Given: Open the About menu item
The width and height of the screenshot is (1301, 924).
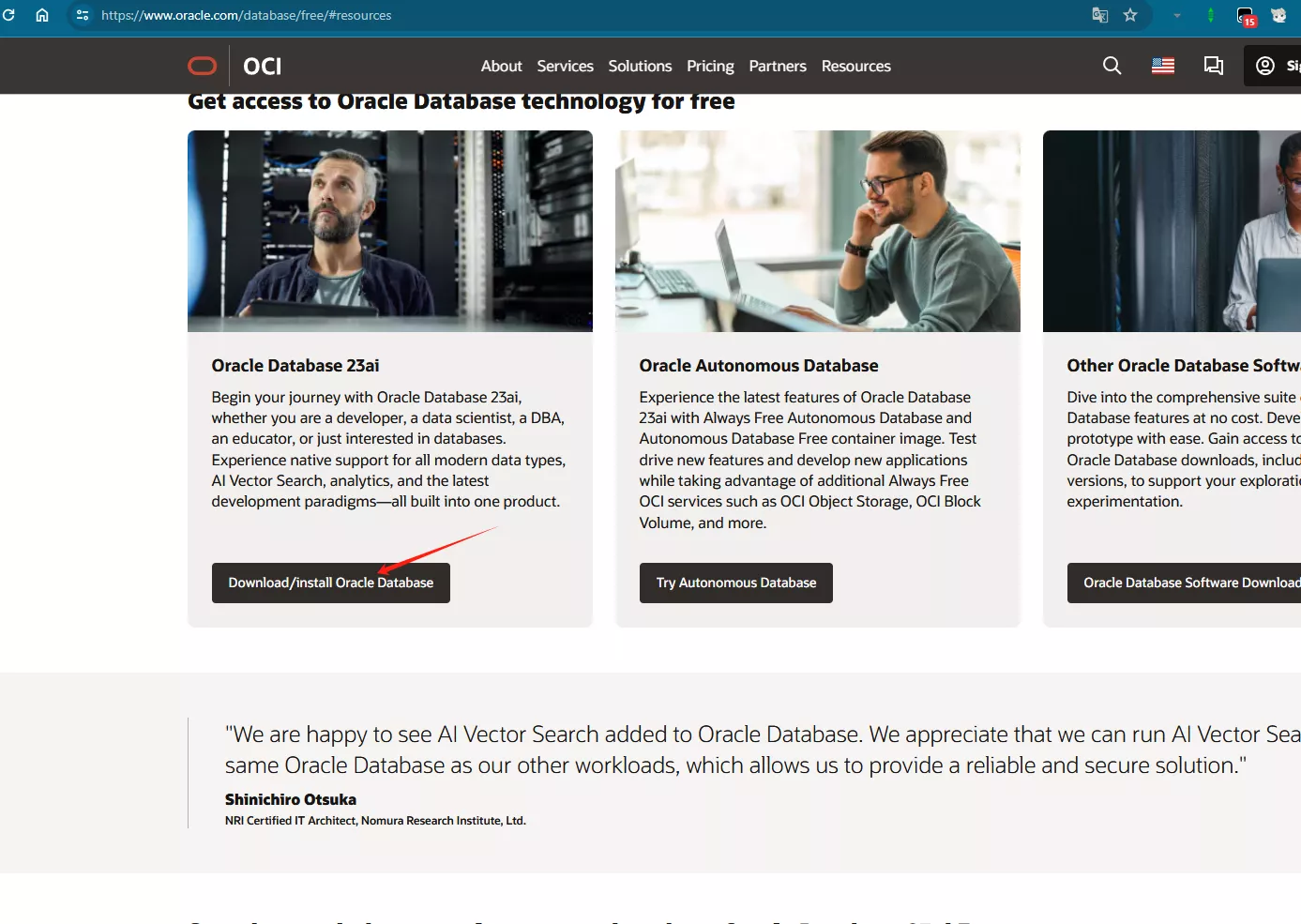Looking at the screenshot, I should pos(501,66).
